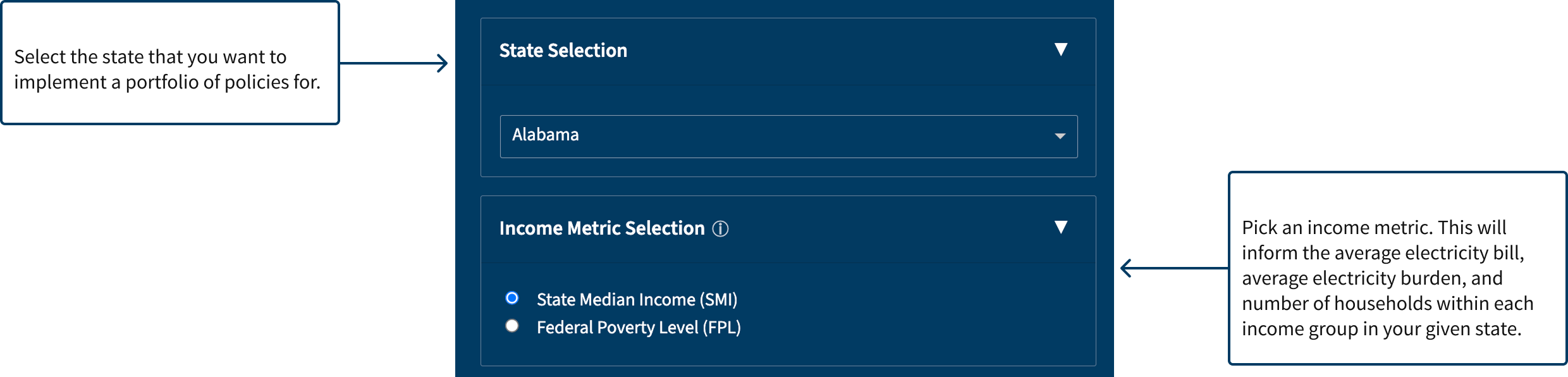The image size is (1568, 377).
Task: Click the State Selection heading text
Action: [563, 51]
